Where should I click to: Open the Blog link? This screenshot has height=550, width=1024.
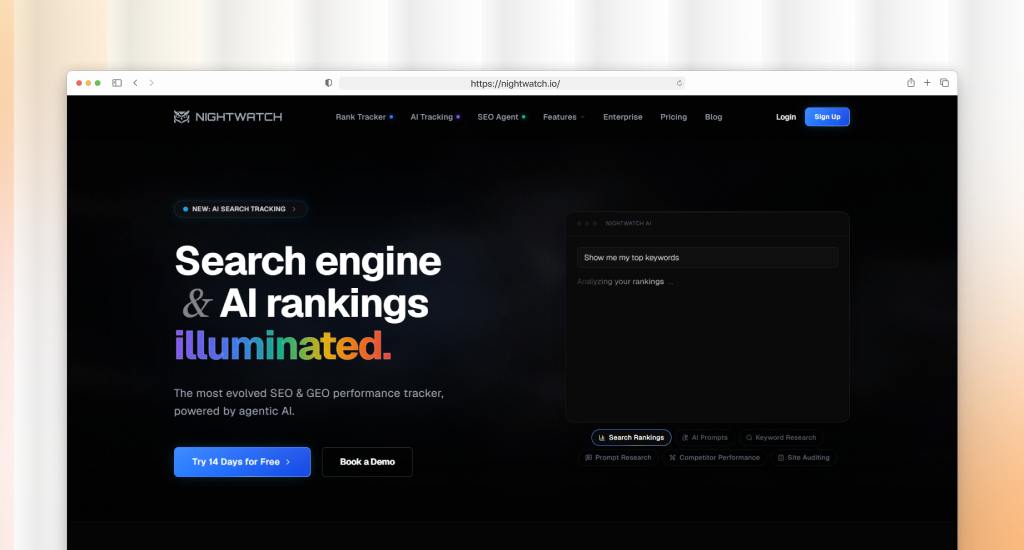tap(713, 117)
